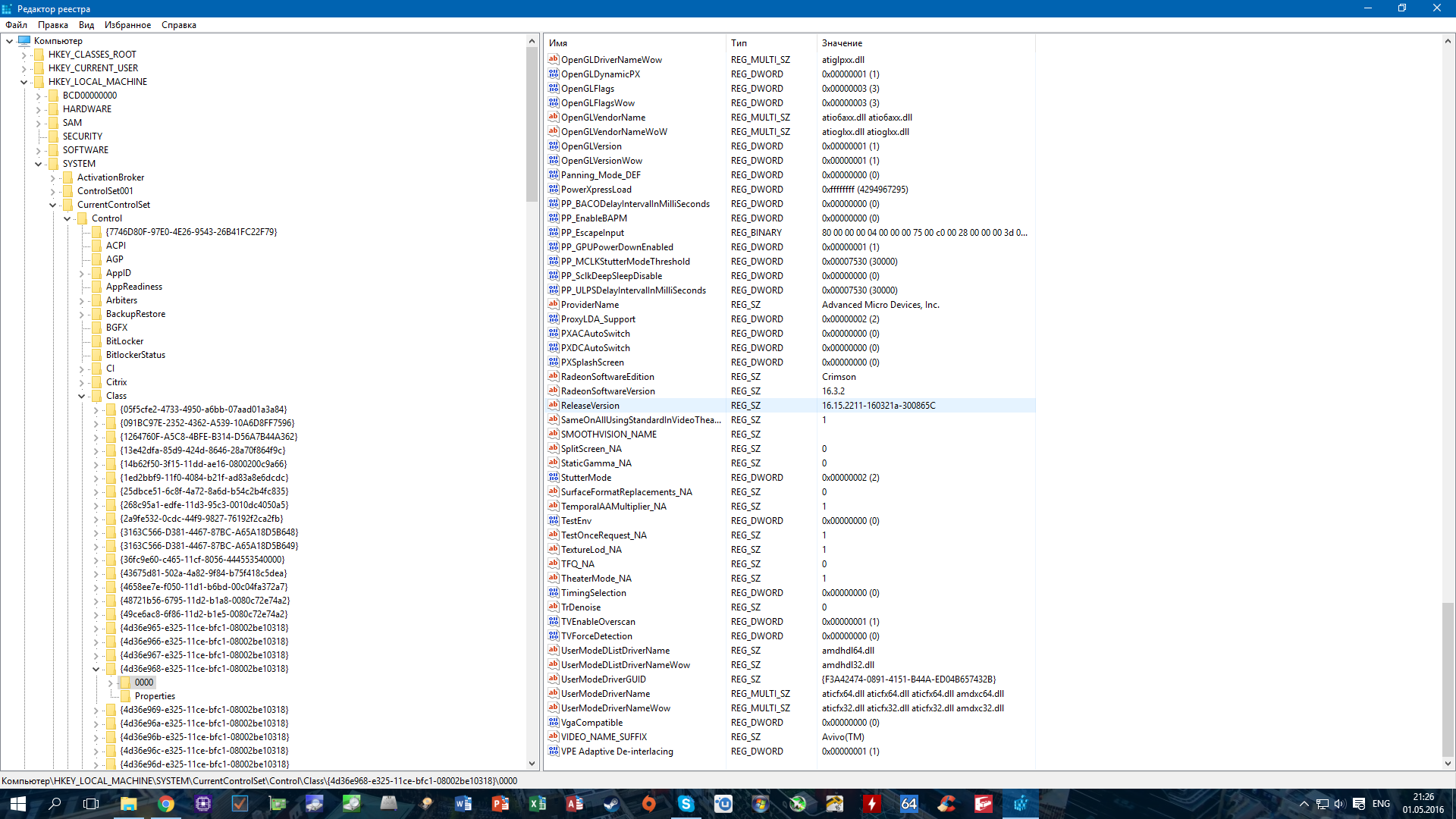Click the OpenGLVersion DWORD value icon
The height and width of the screenshot is (819, 1456).
click(x=553, y=146)
